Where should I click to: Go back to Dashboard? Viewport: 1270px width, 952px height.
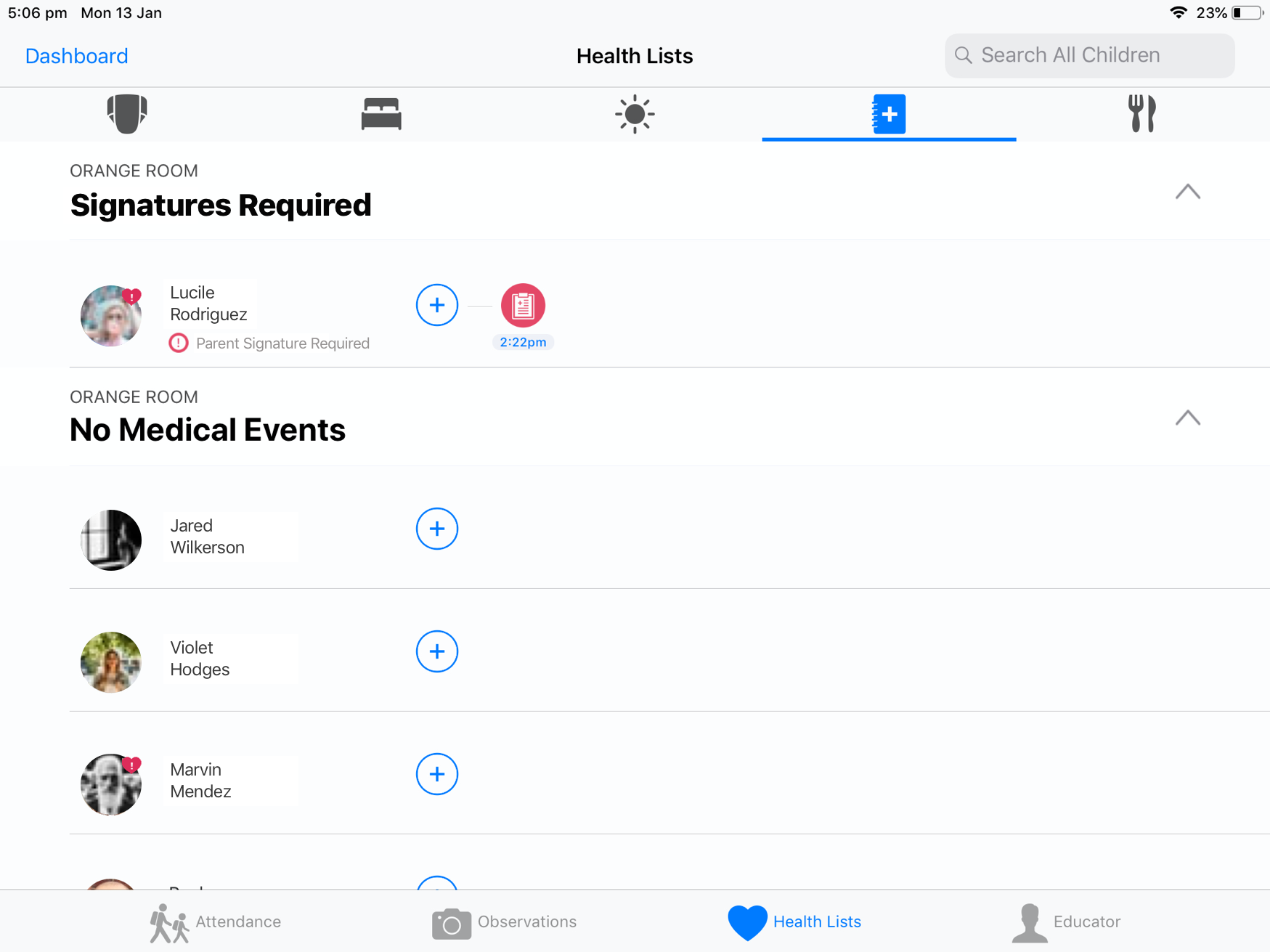pos(76,56)
